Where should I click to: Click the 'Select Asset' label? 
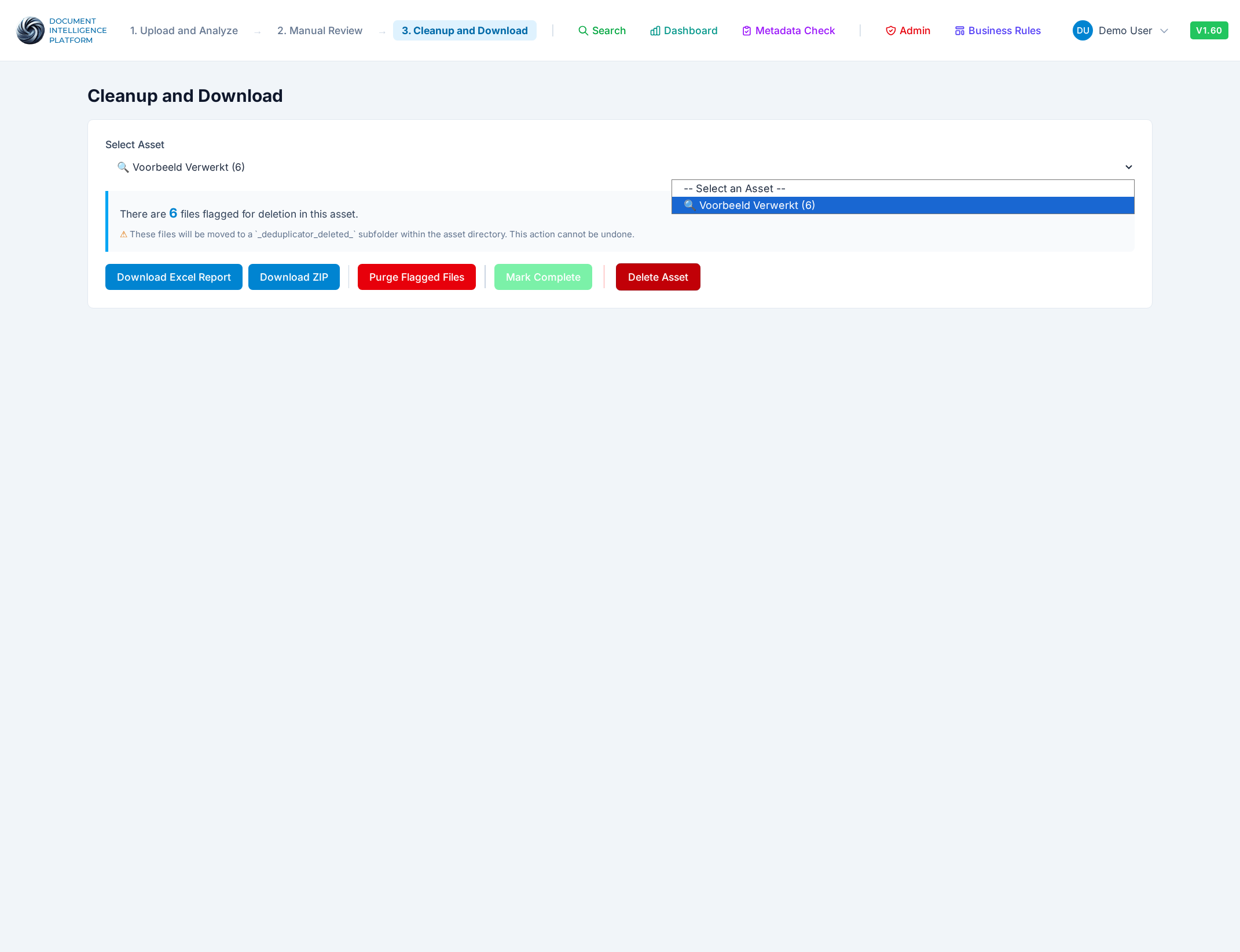pyautogui.click(x=135, y=145)
